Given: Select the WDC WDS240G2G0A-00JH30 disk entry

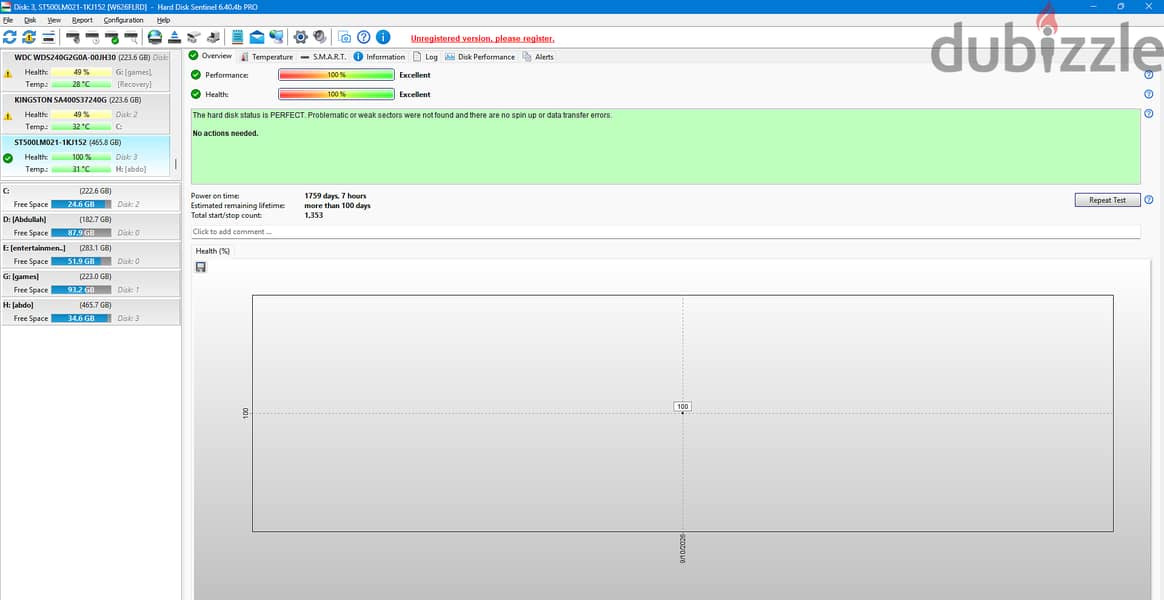Looking at the screenshot, I should click(x=85, y=71).
